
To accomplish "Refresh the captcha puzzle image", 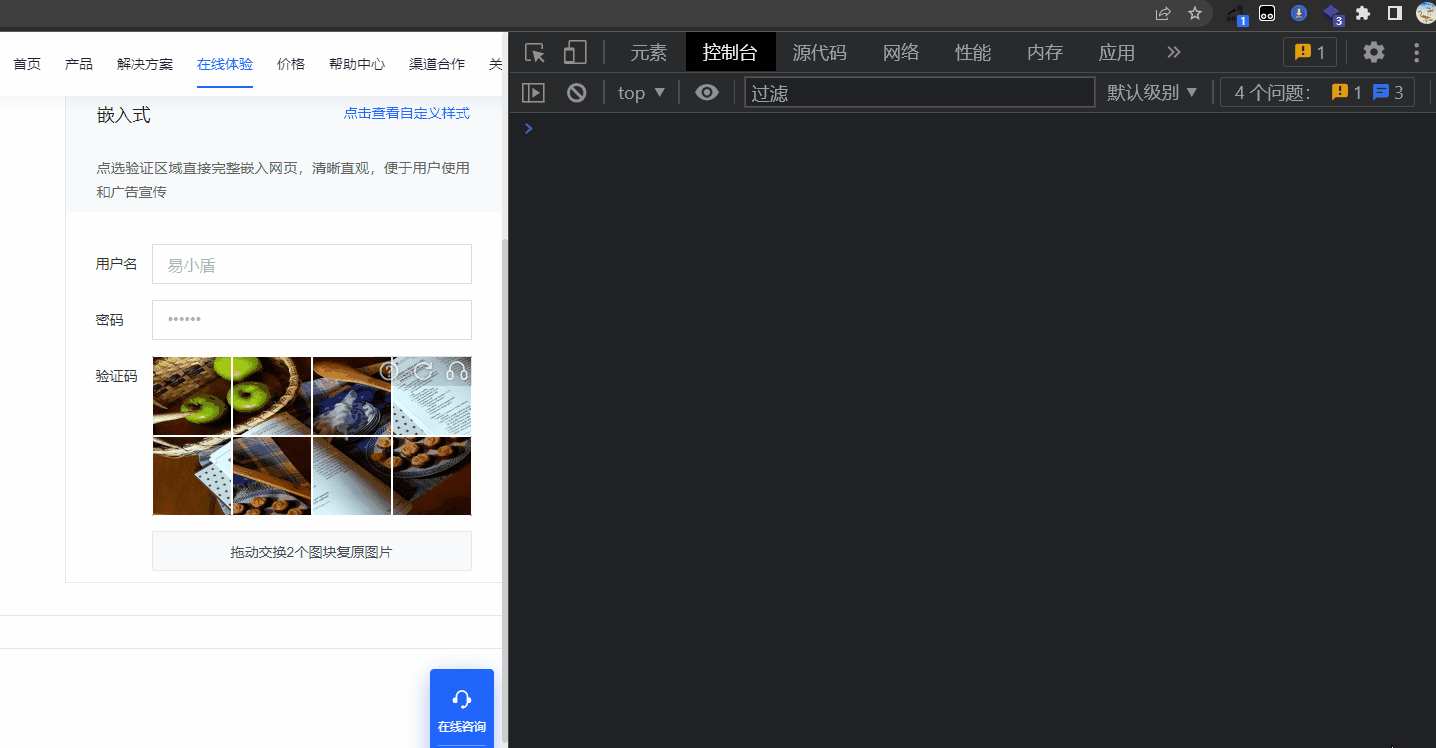I will 423,371.
